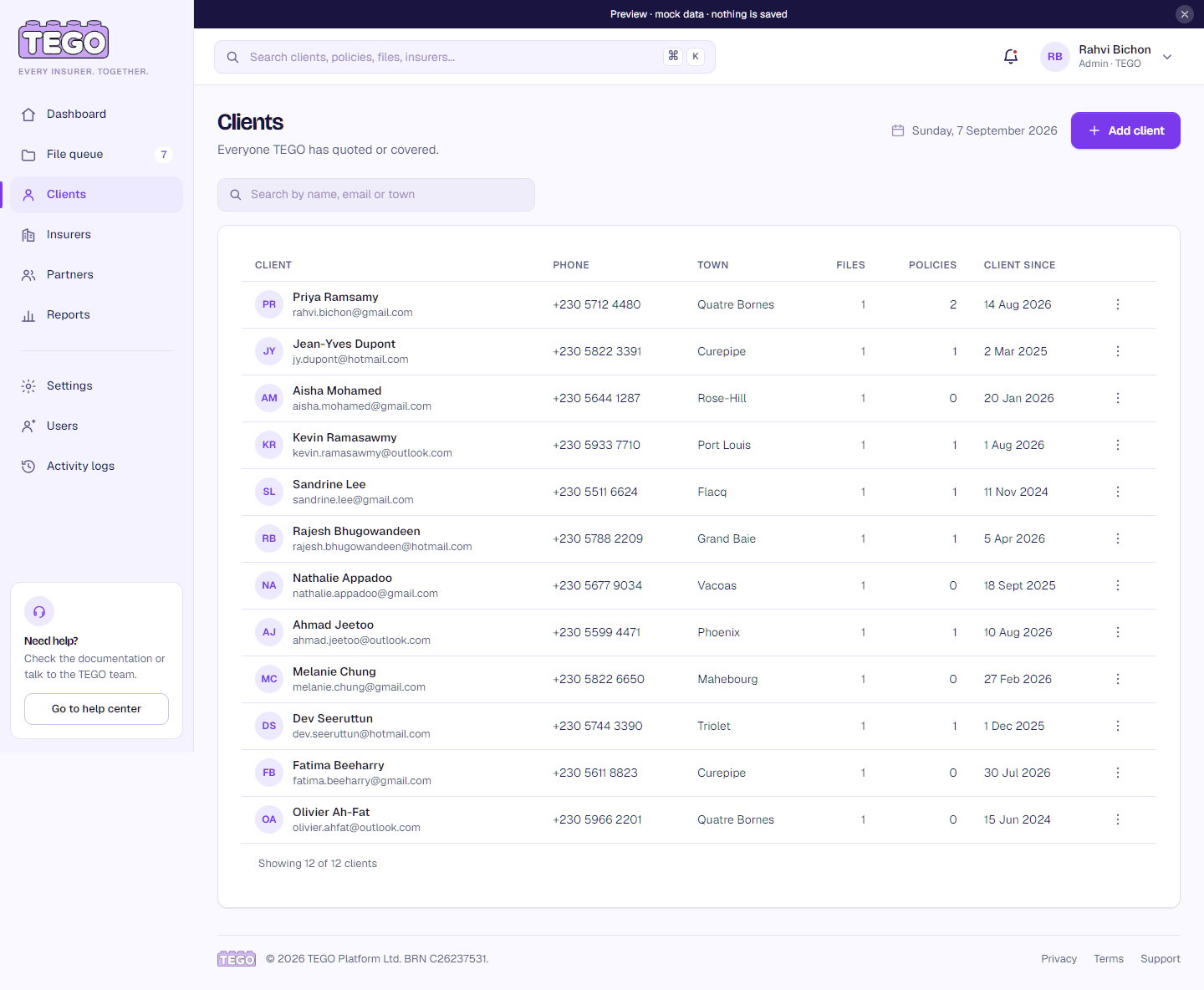Select Clients in sidebar
The height and width of the screenshot is (990, 1204).
pos(97,195)
